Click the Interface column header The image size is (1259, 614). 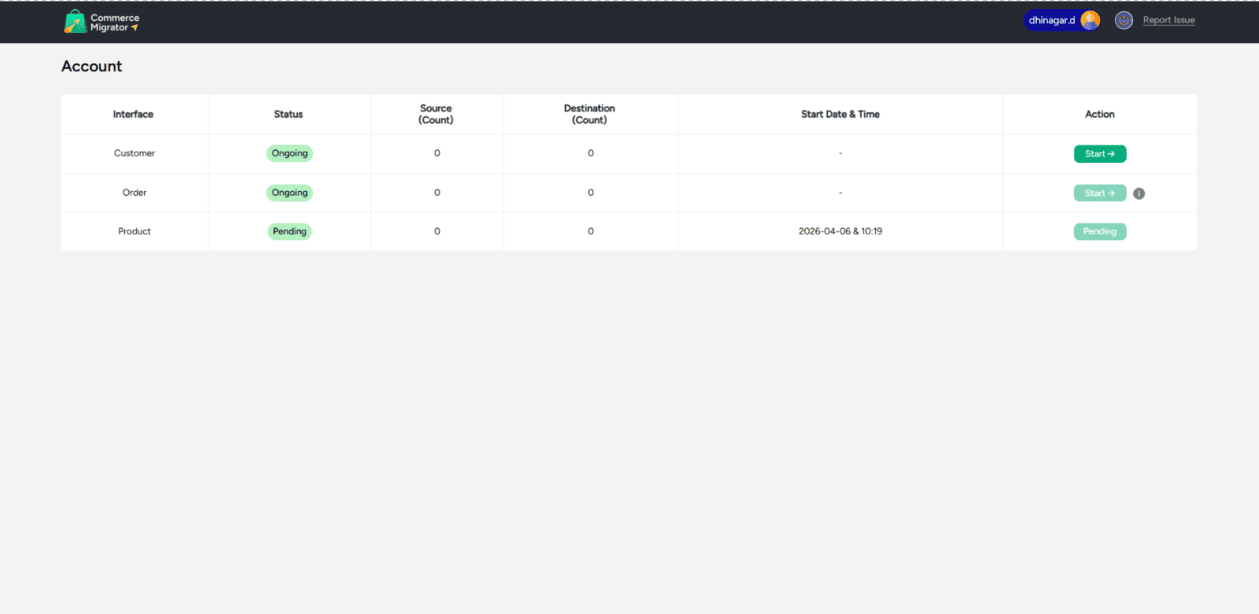point(133,114)
